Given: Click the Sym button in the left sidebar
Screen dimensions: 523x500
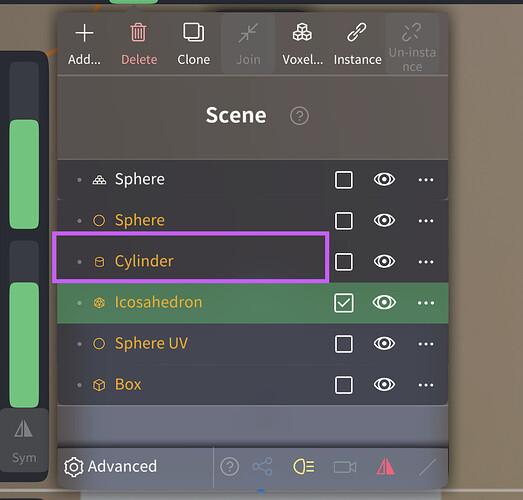Looking at the screenshot, I should pos(24,440).
